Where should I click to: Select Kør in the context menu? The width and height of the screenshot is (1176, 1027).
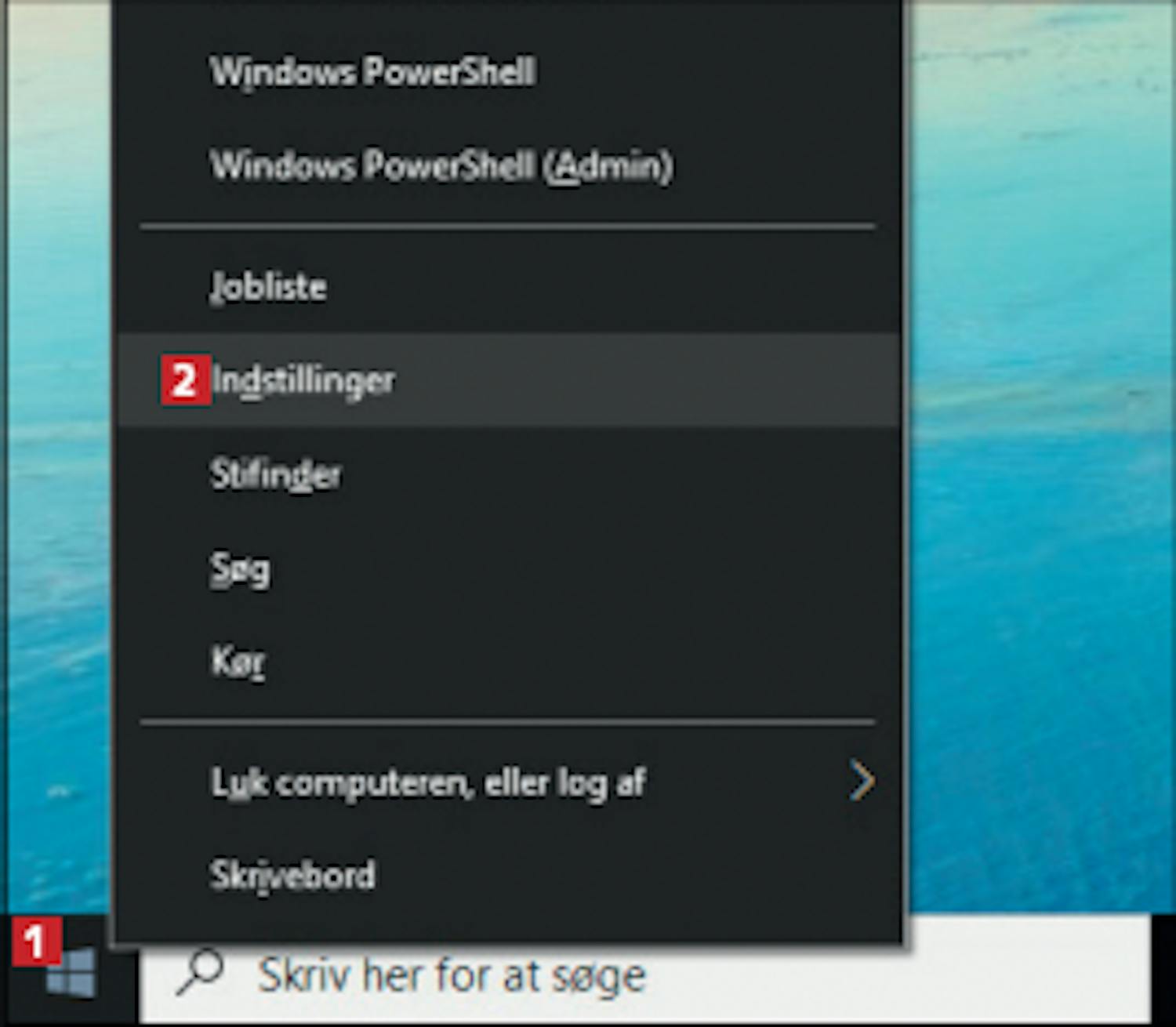(508, 662)
